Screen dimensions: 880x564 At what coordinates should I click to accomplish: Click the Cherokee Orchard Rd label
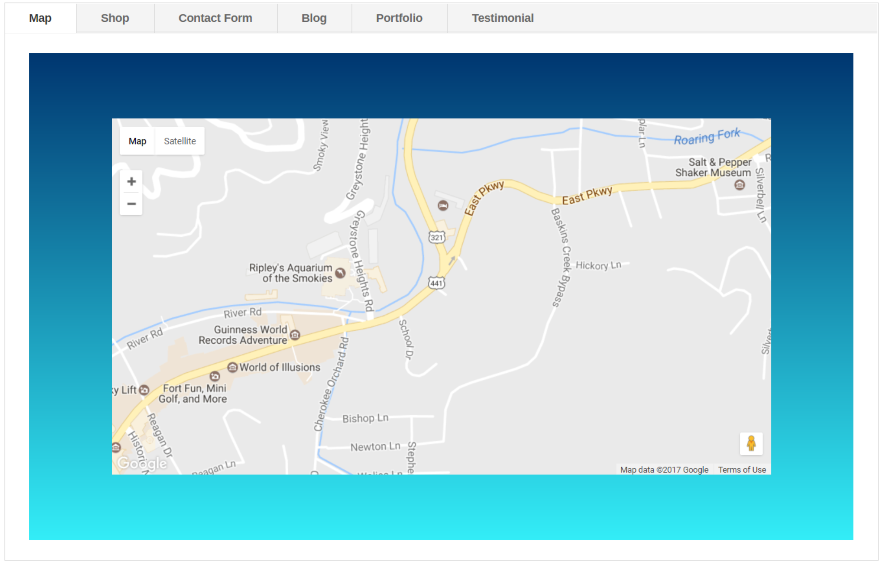pos(332,384)
